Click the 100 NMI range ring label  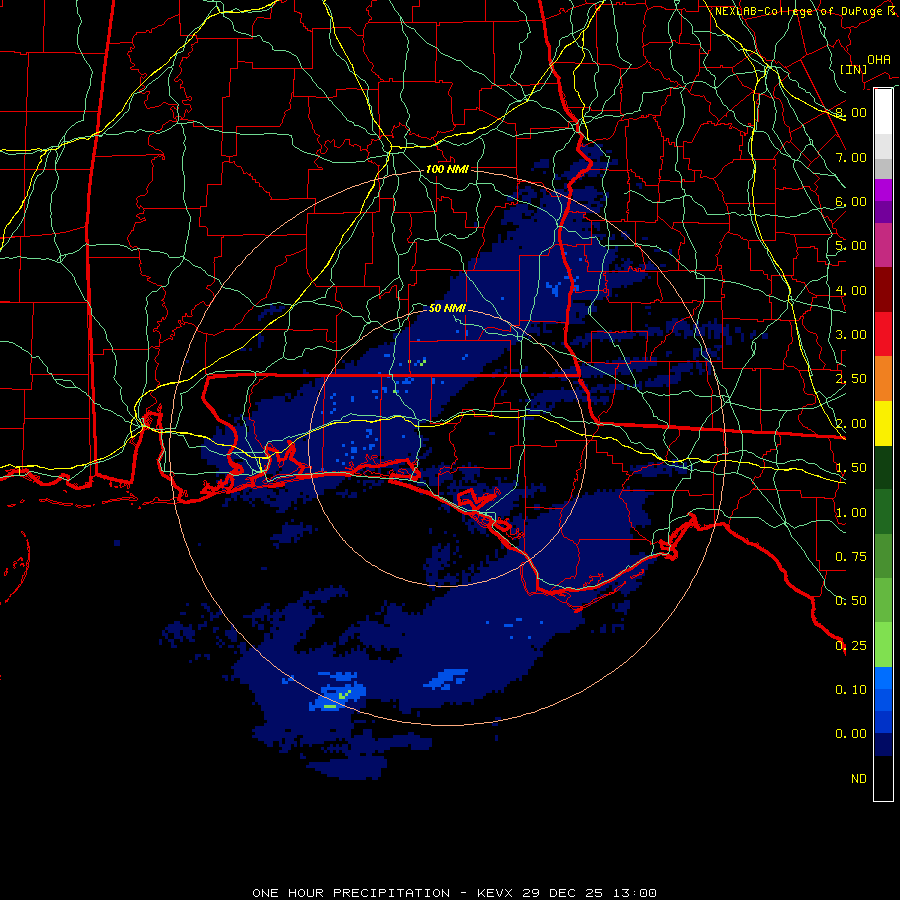pos(447,169)
